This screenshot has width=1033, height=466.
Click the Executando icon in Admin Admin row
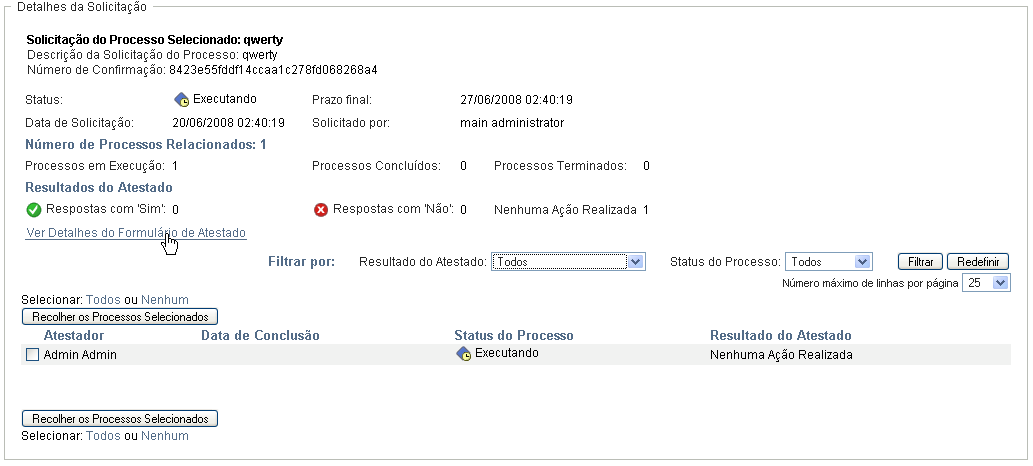tap(463, 354)
